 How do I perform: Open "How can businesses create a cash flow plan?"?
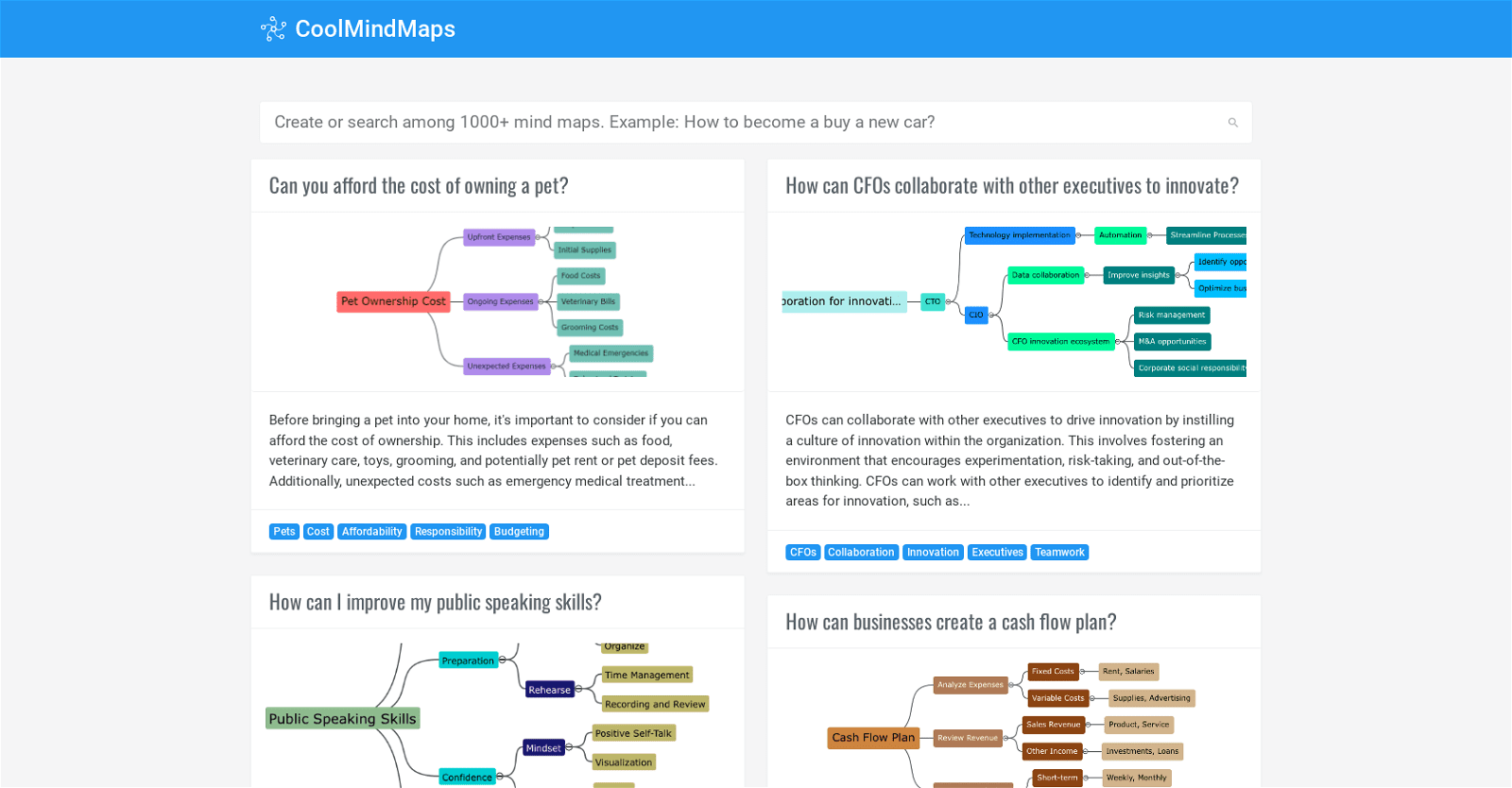(x=951, y=622)
